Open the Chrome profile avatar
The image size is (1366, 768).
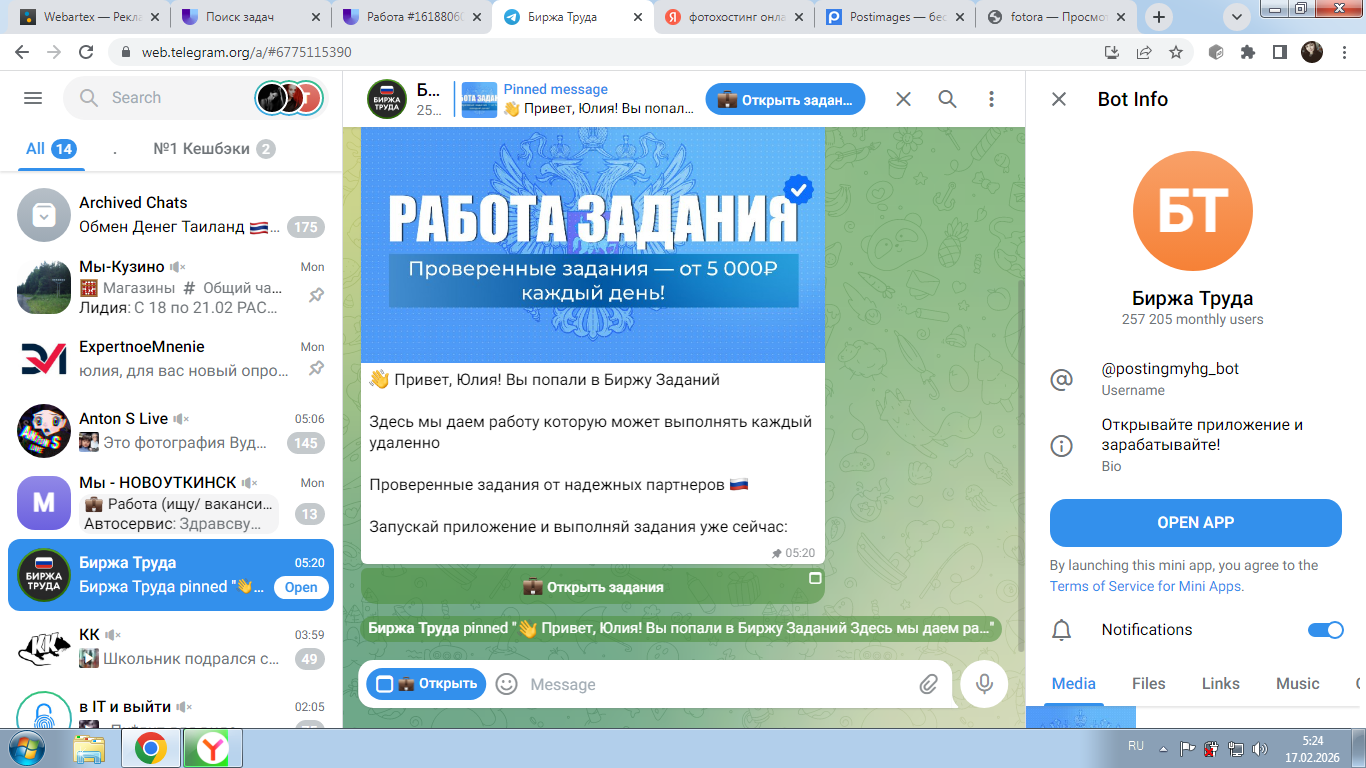(1312, 52)
